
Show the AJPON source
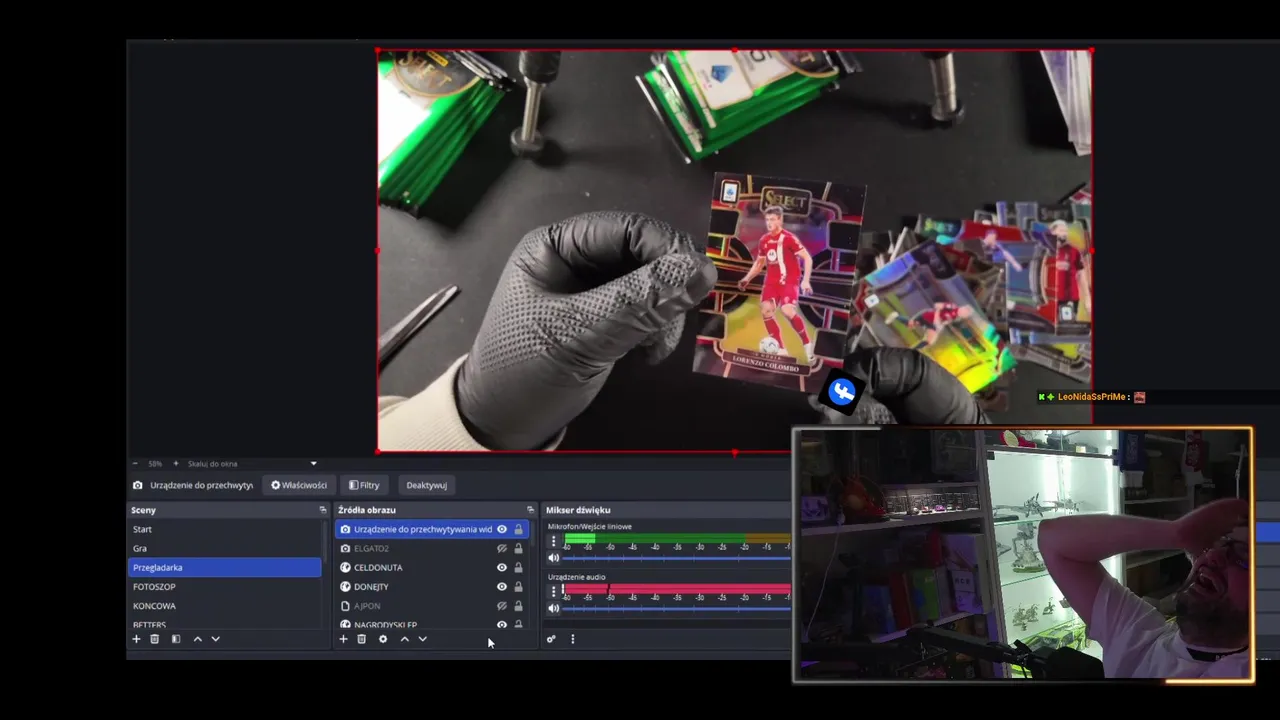pos(502,606)
